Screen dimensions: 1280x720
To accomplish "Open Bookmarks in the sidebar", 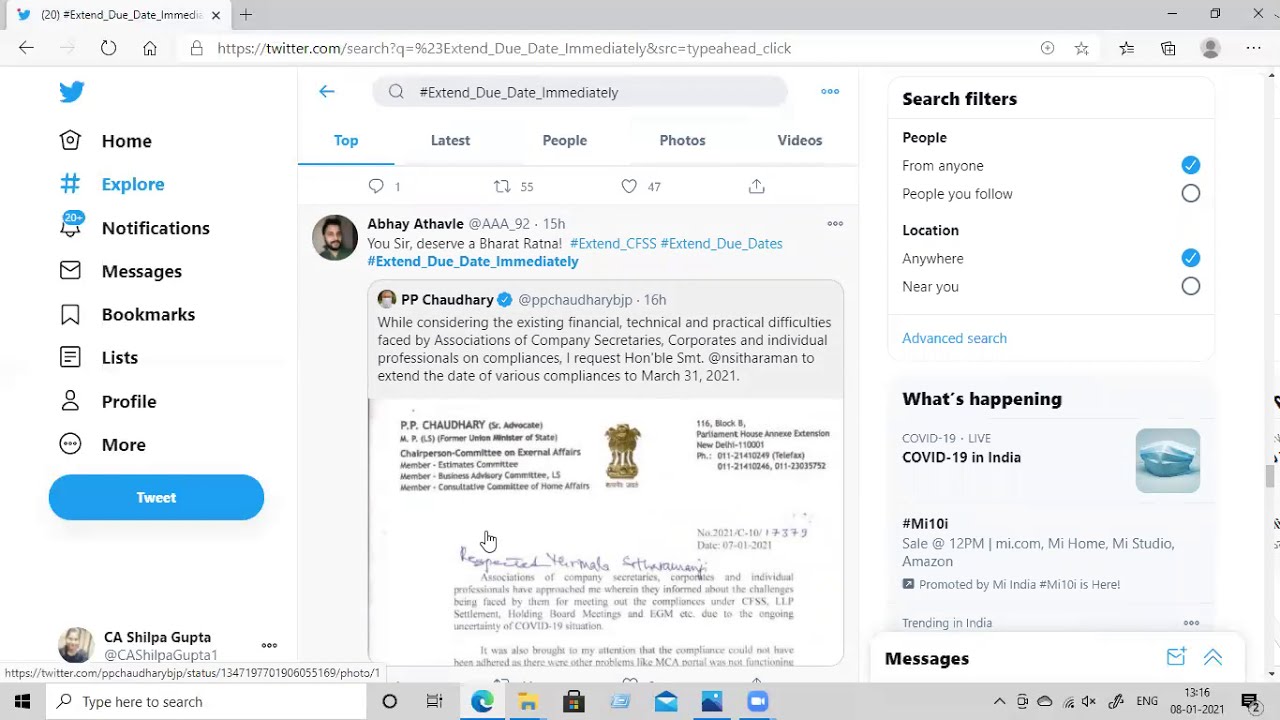I will tap(127, 314).
